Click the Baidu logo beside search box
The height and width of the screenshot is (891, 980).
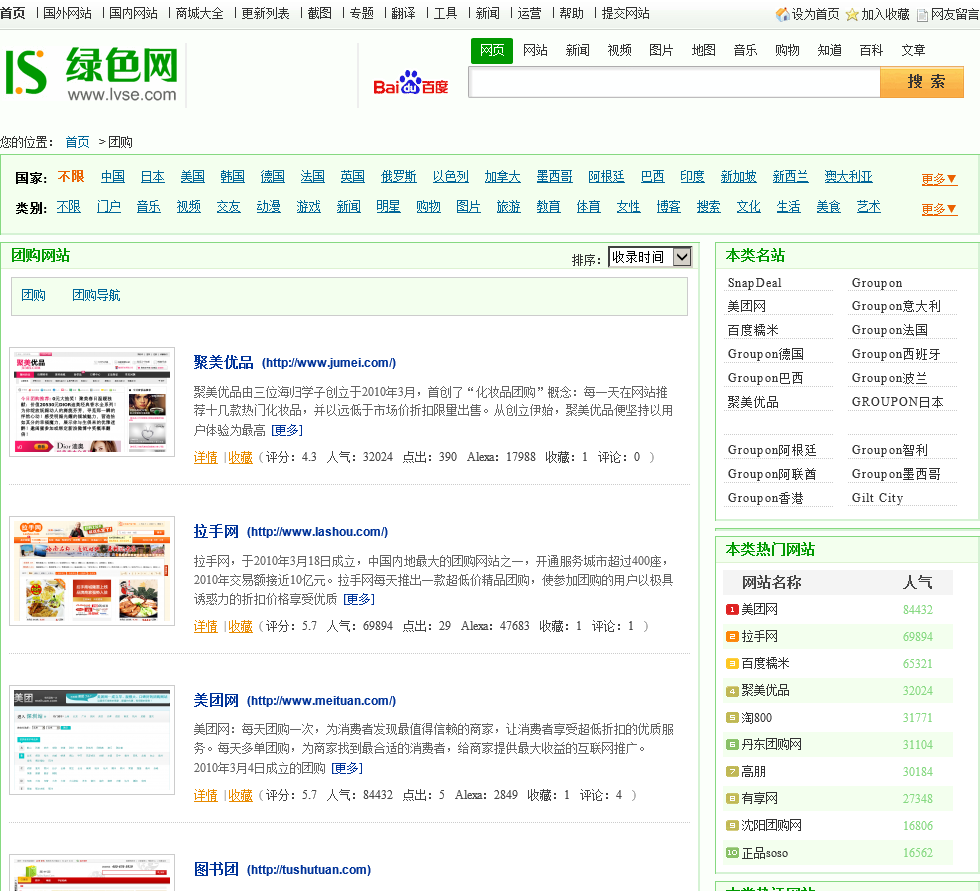(x=411, y=83)
